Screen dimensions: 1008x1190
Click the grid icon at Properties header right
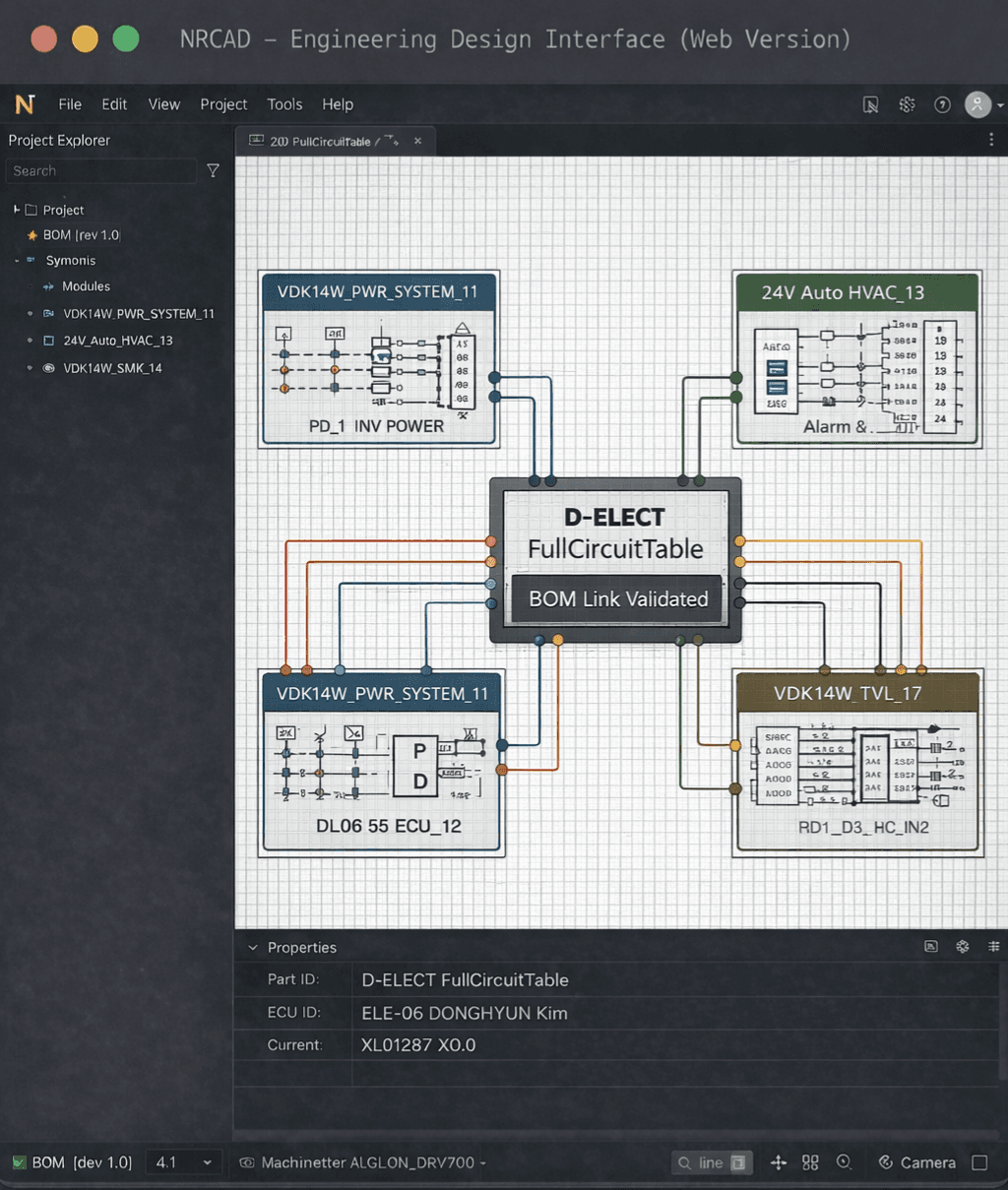point(994,947)
